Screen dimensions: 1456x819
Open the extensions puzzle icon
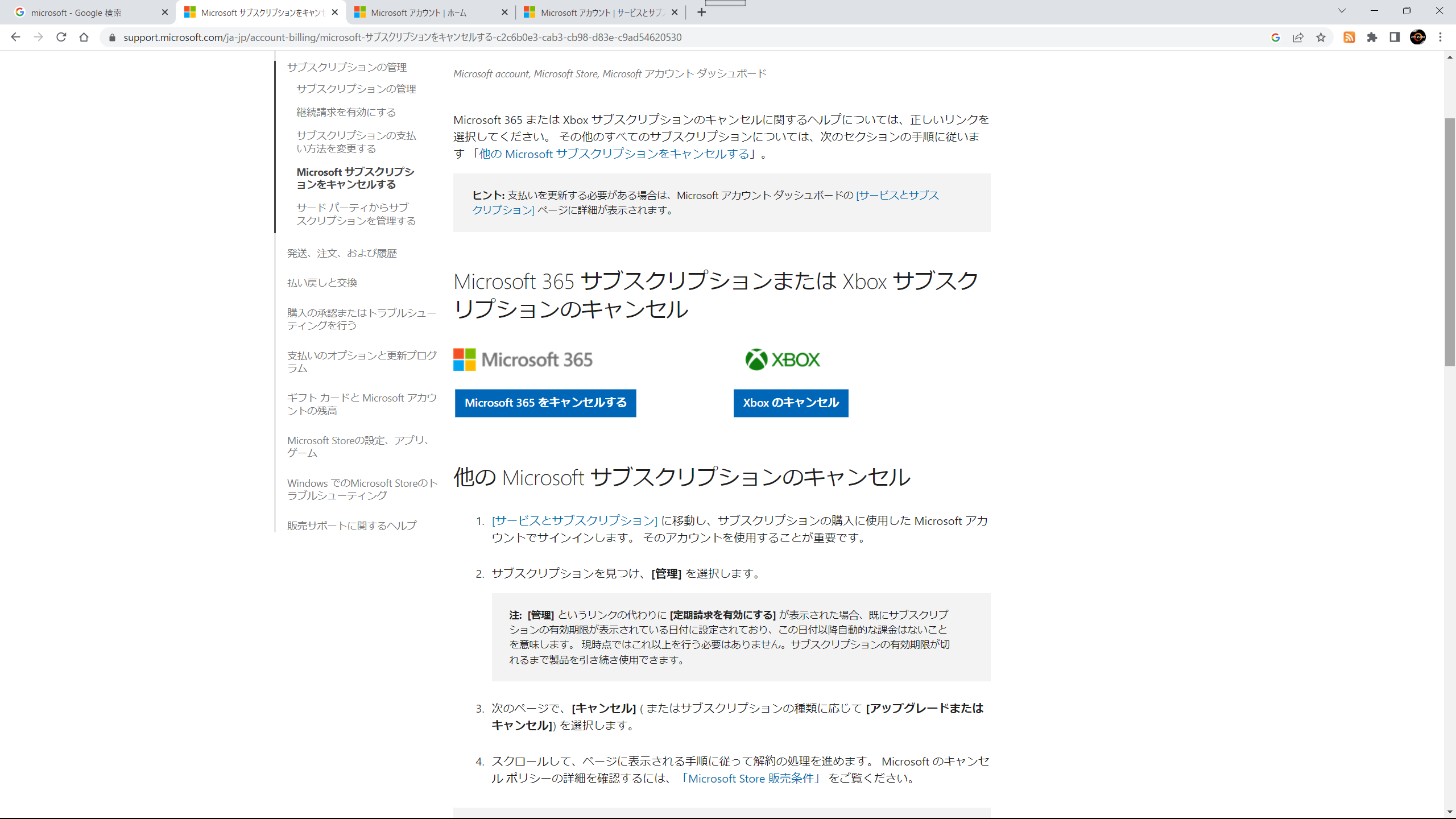pos(1372,38)
